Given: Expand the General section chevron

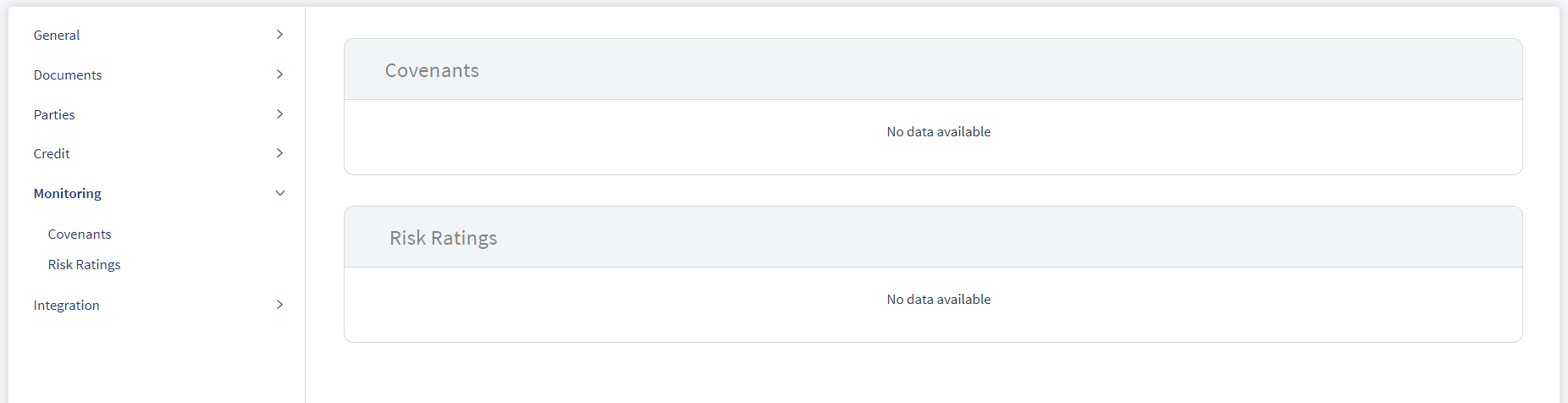Looking at the screenshot, I should pyautogui.click(x=279, y=35).
